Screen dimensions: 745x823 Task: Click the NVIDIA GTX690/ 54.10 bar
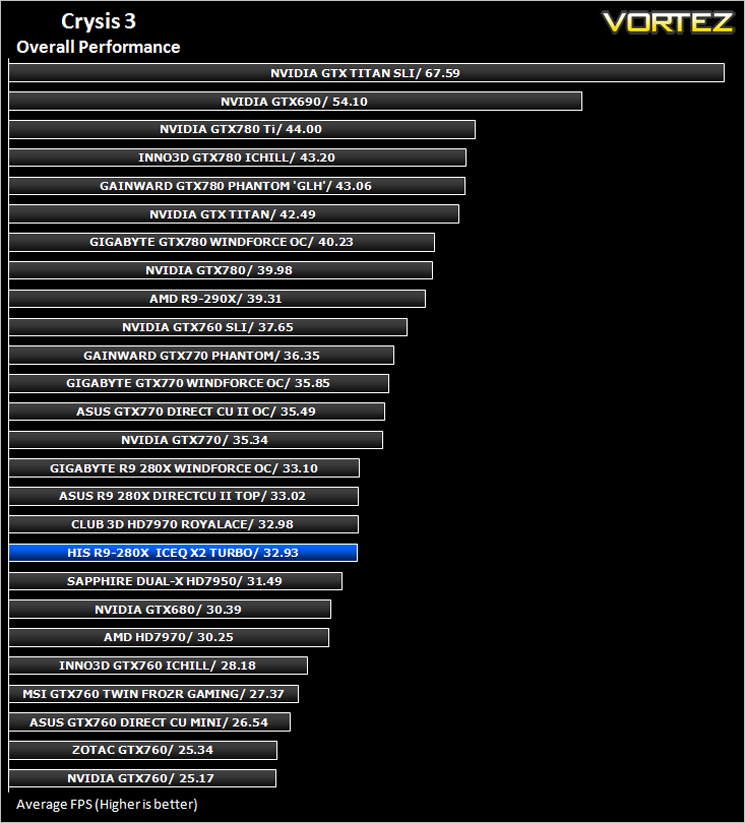point(295,101)
